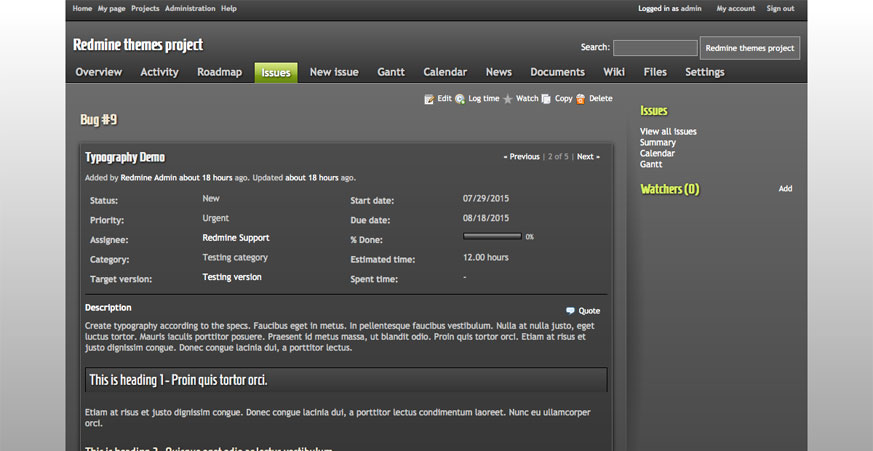The height and width of the screenshot is (451, 873).
Task: Open the Documents tab
Action: coord(557,72)
